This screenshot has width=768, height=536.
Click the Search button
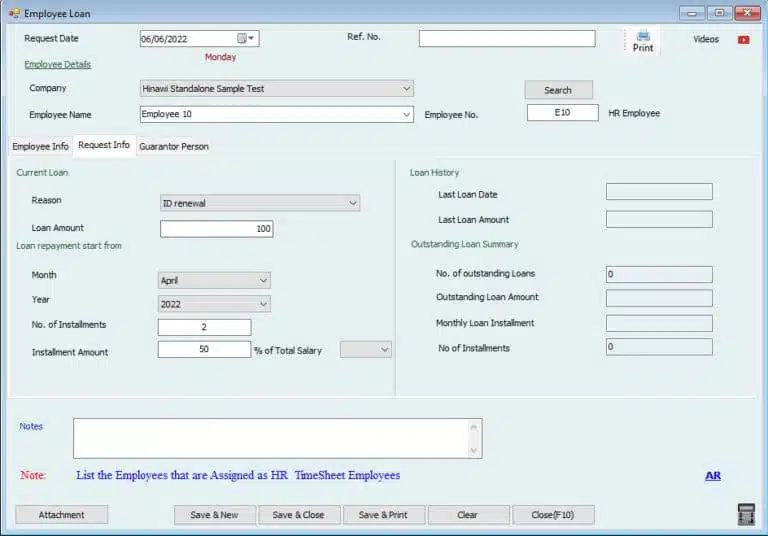(558, 90)
